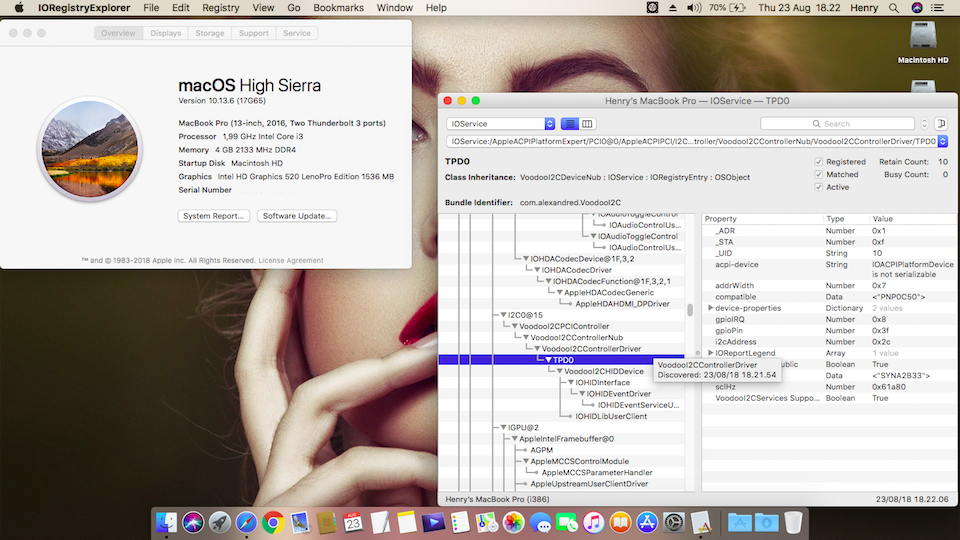This screenshot has width=960, height=540.
Task: Toggle the inspector panel icon beside search
Action: [941, 124]
